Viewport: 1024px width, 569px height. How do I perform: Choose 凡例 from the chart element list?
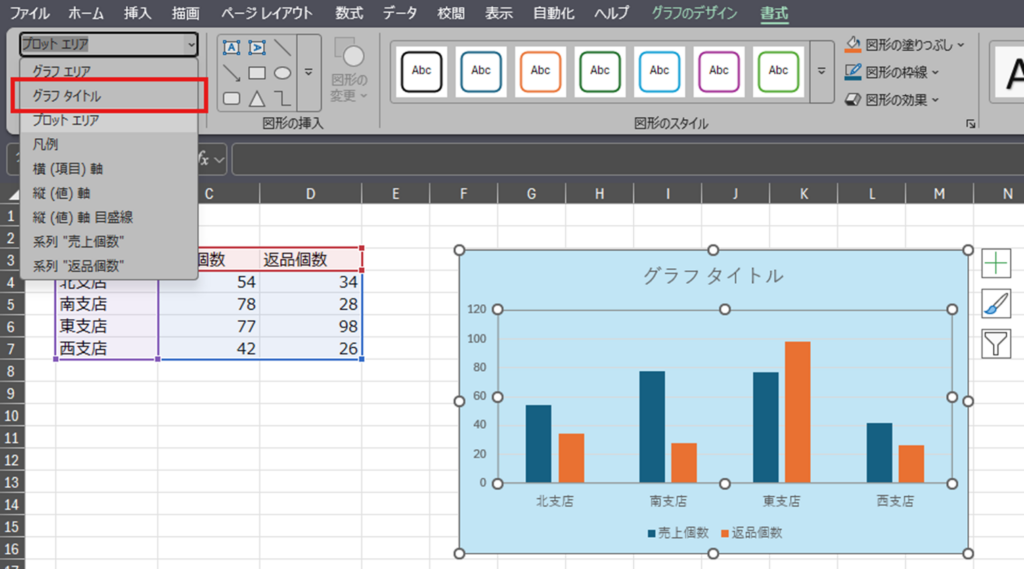(46, 144)
